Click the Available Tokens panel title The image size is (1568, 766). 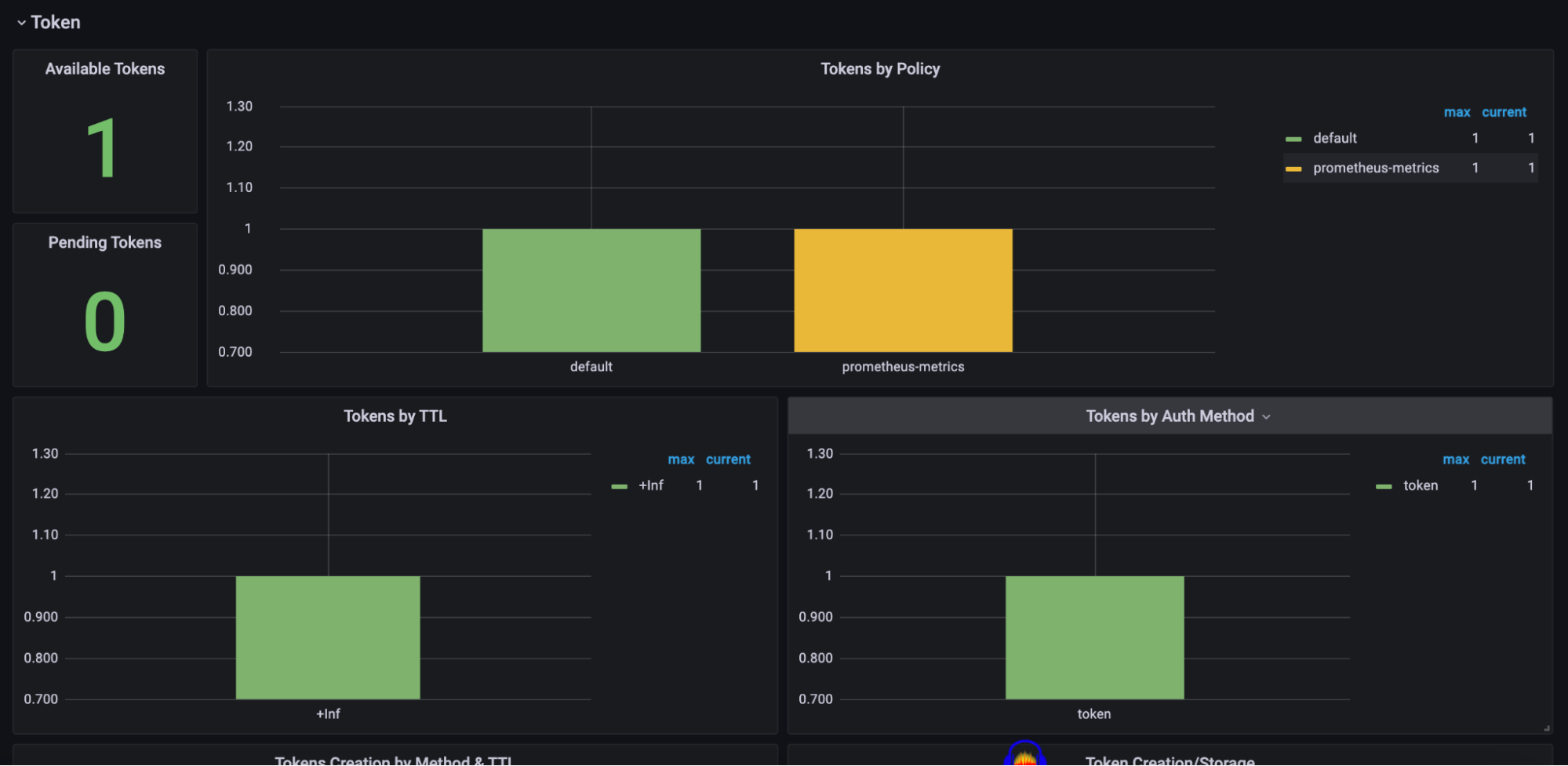coord(104,69)
